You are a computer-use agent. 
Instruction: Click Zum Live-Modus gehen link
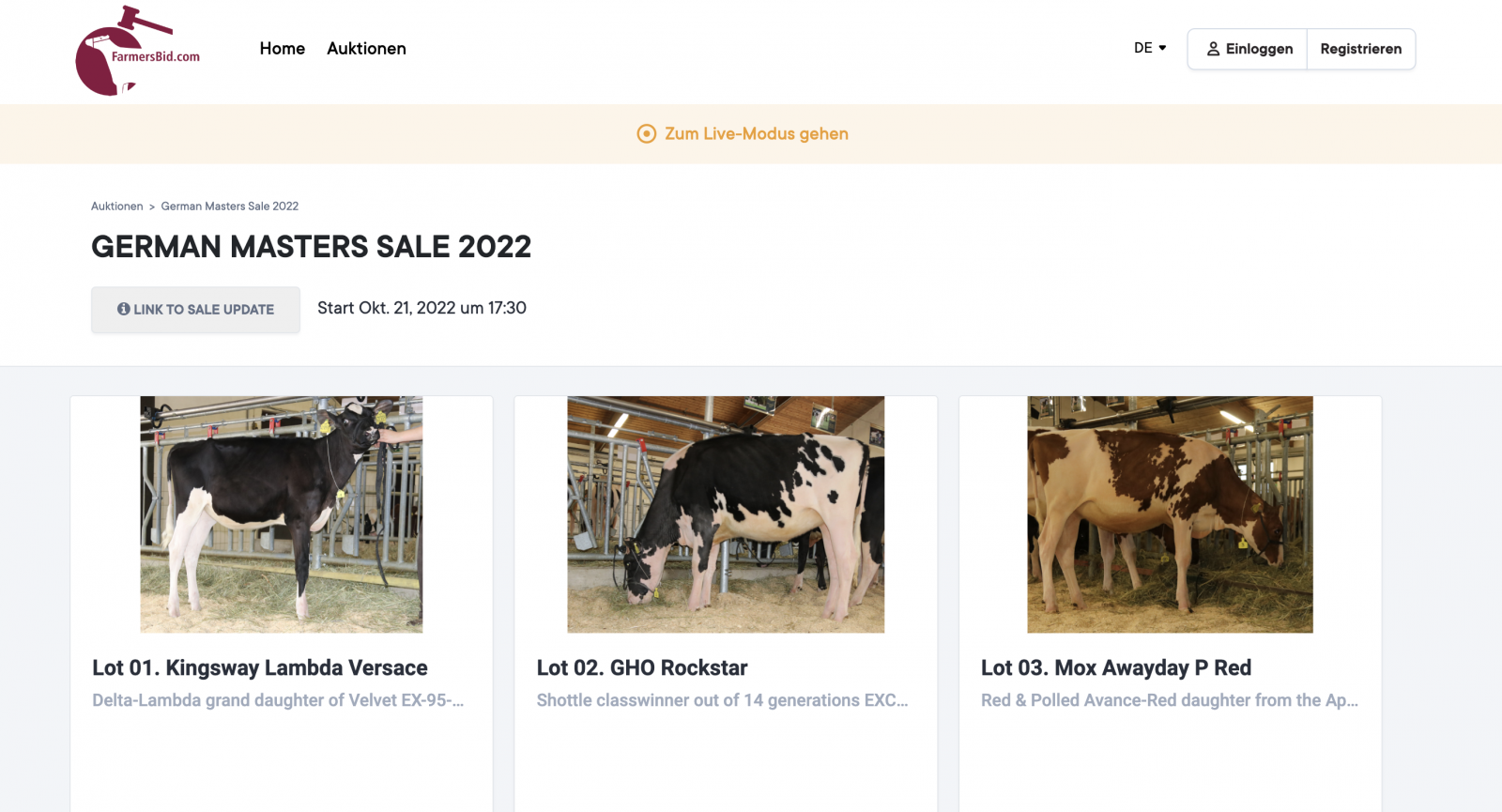pyautogui.click(x=756, y=134)
